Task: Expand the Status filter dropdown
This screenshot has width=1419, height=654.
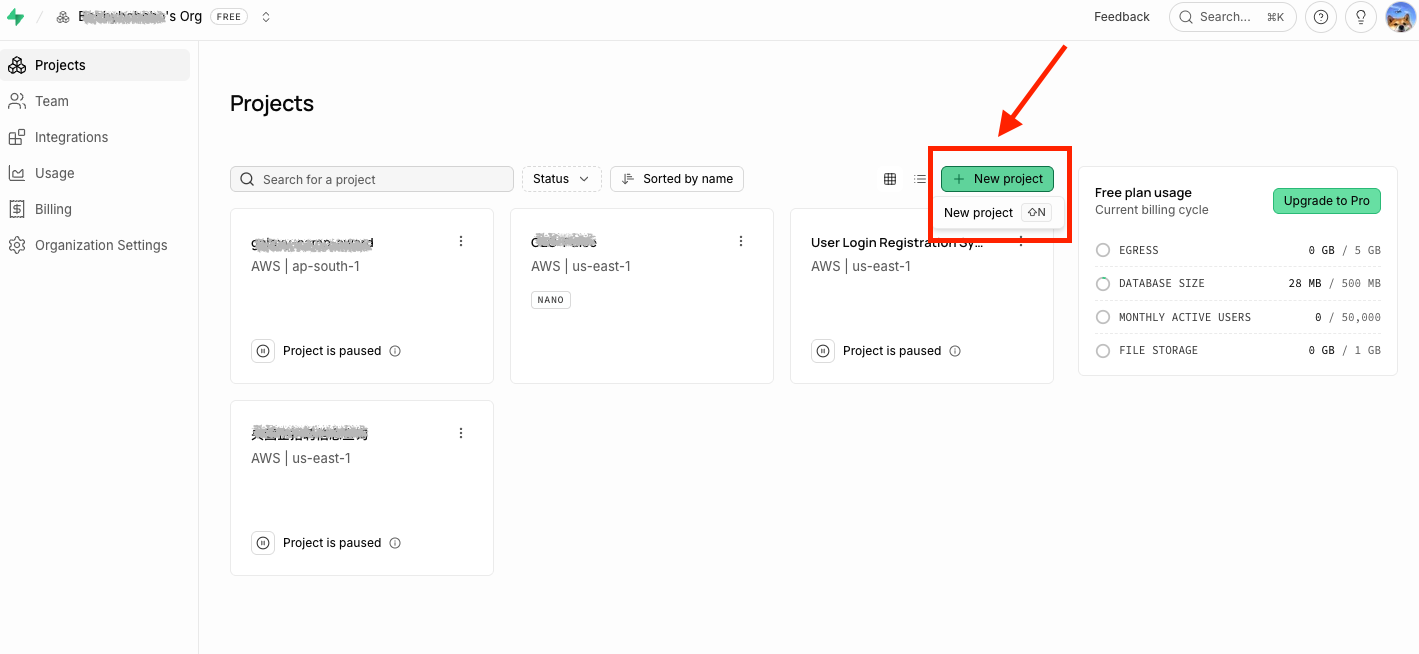Action: (562, 179)
